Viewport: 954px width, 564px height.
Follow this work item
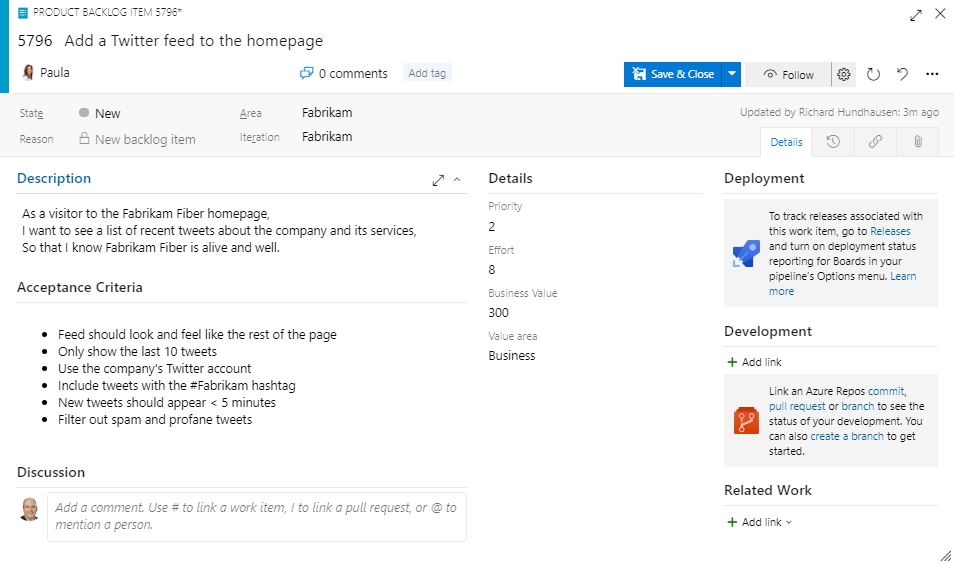788,75
